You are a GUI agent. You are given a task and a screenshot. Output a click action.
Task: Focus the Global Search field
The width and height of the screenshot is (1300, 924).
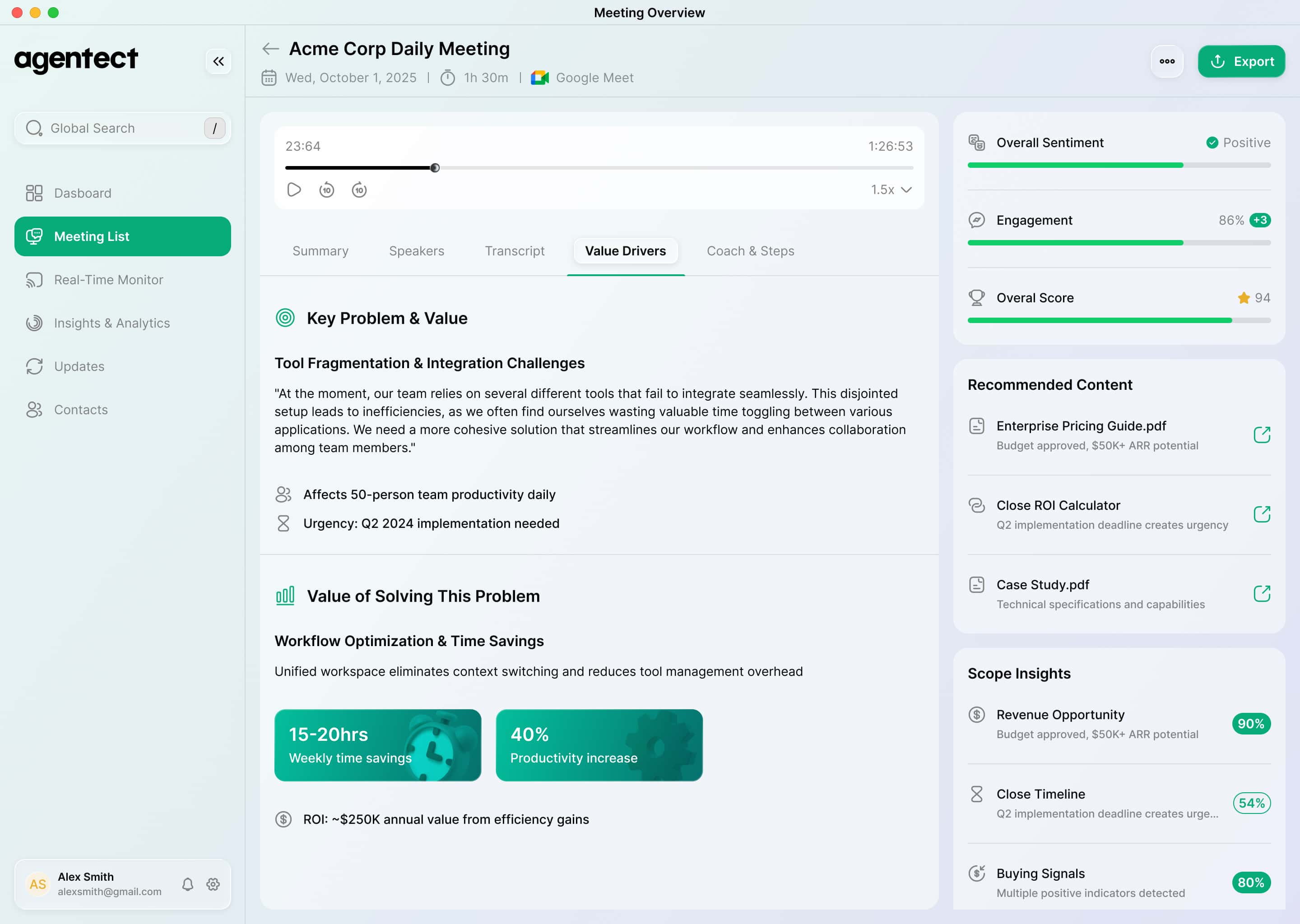[114, 128]
